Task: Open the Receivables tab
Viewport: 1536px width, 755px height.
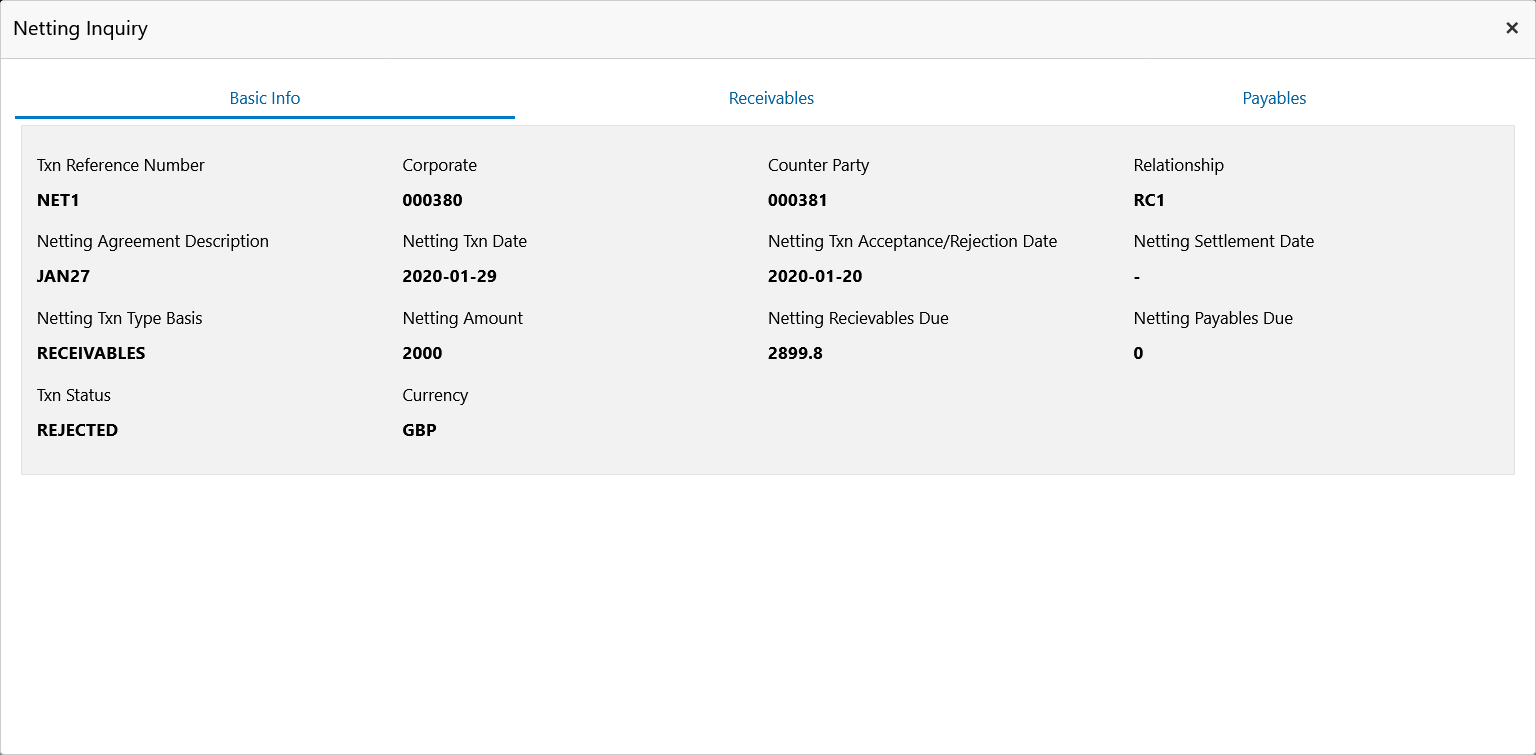Action: [771, 98]
